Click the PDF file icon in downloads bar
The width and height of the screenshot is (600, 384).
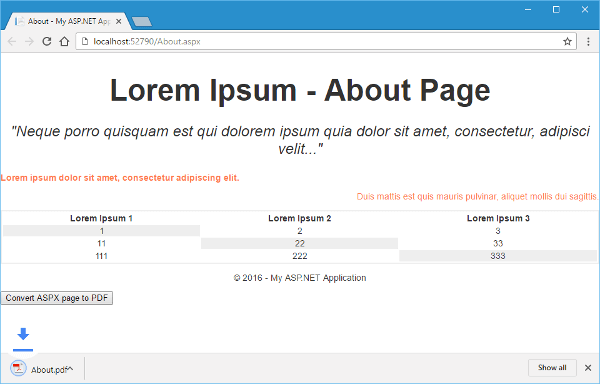(x=18, y=368)
